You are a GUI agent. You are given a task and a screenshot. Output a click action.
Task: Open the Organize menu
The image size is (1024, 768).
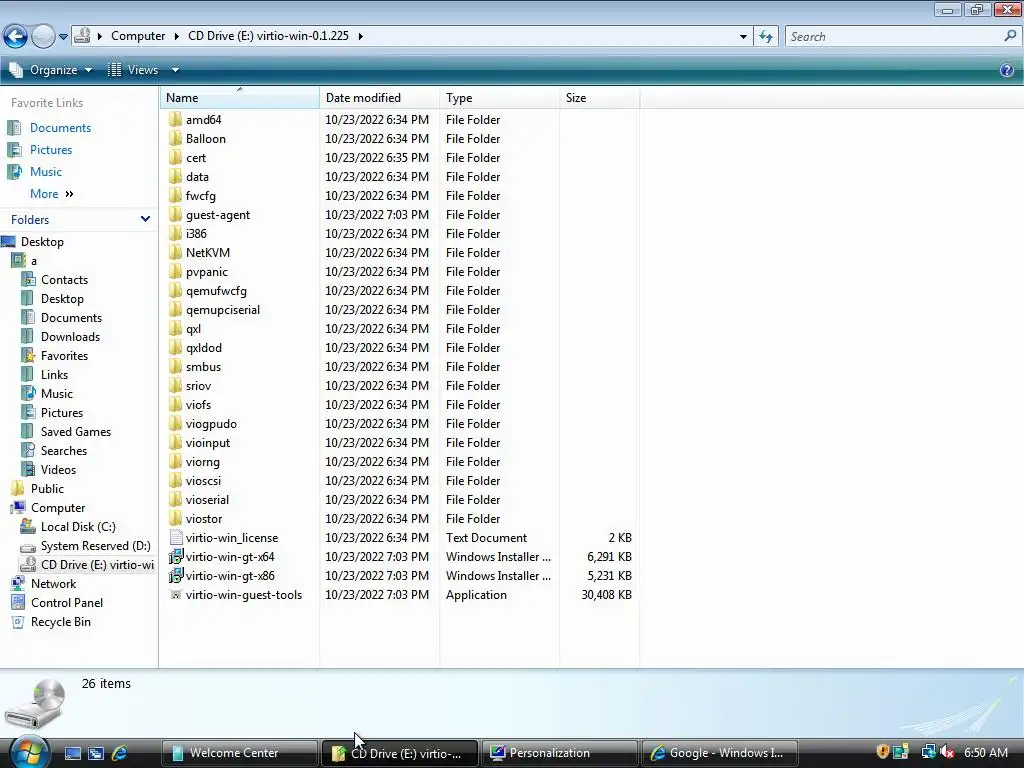click(x=50, y=70)
